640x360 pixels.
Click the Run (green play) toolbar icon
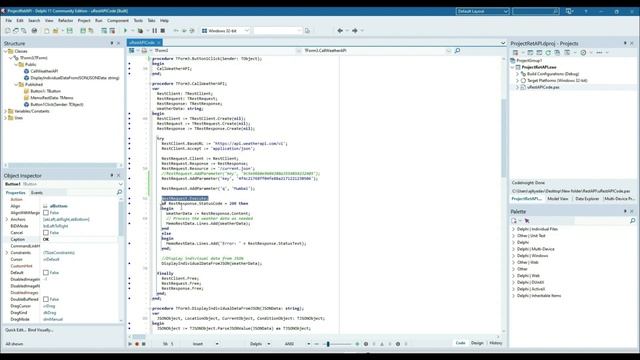tap(125, 31)
